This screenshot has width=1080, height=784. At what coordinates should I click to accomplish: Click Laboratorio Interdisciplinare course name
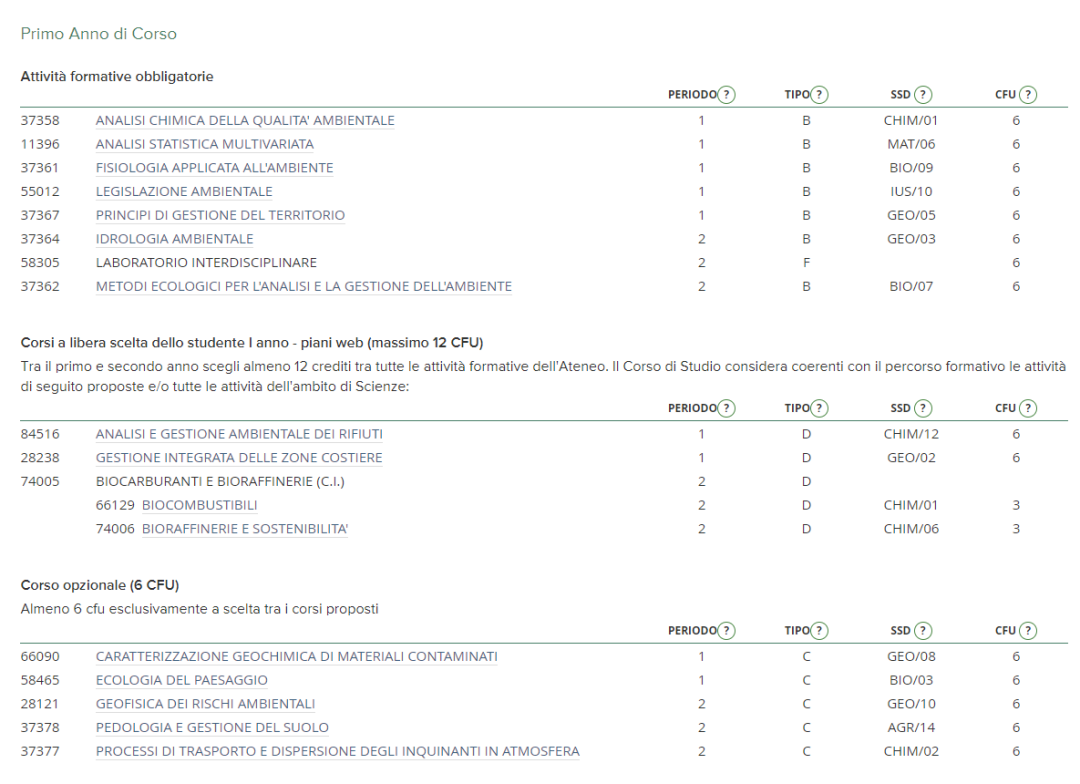tap(206, 262)
